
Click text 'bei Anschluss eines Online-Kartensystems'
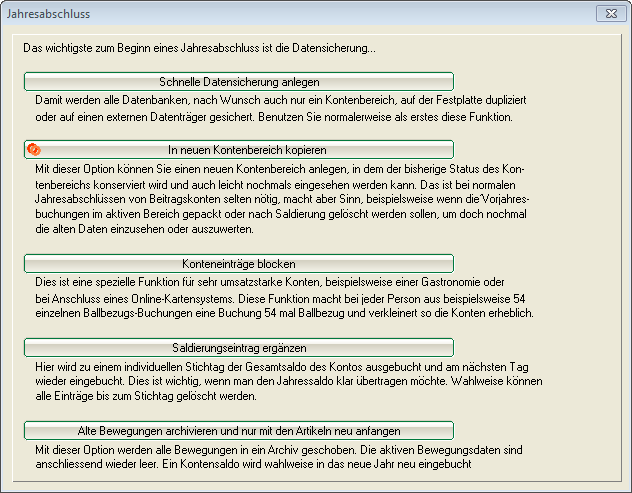pos(135,299)
